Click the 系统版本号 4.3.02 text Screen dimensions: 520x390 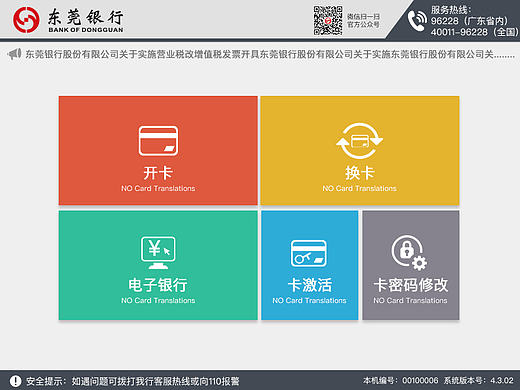click(x=479, y=380)
